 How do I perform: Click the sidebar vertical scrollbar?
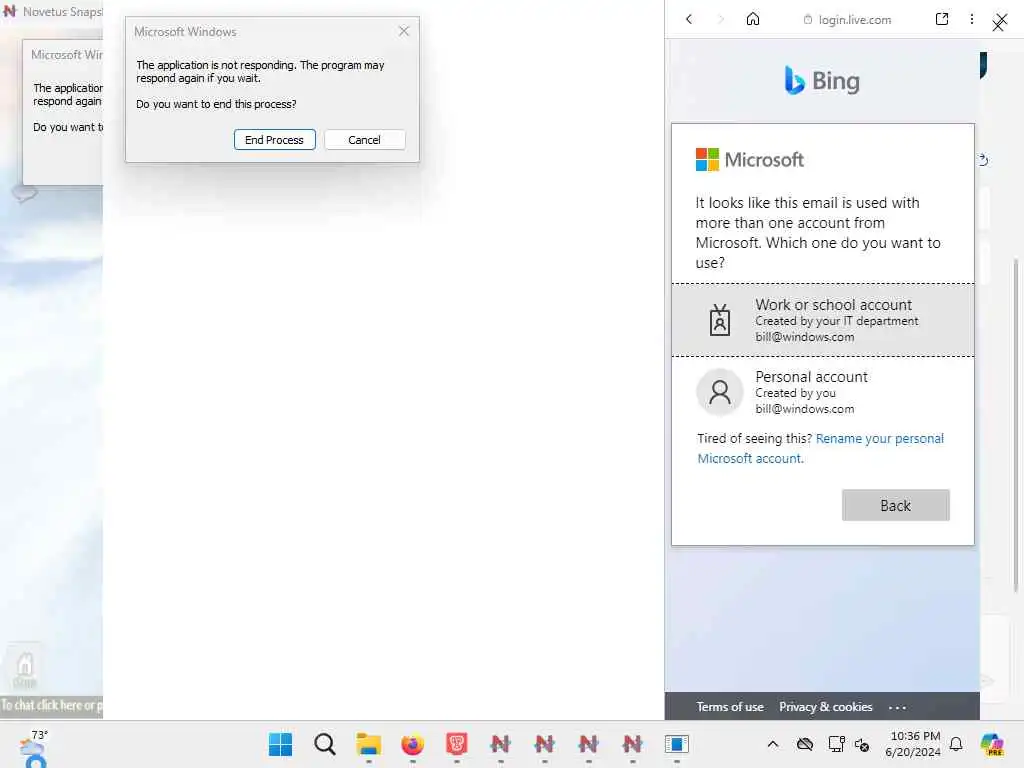coord(1016,424)
